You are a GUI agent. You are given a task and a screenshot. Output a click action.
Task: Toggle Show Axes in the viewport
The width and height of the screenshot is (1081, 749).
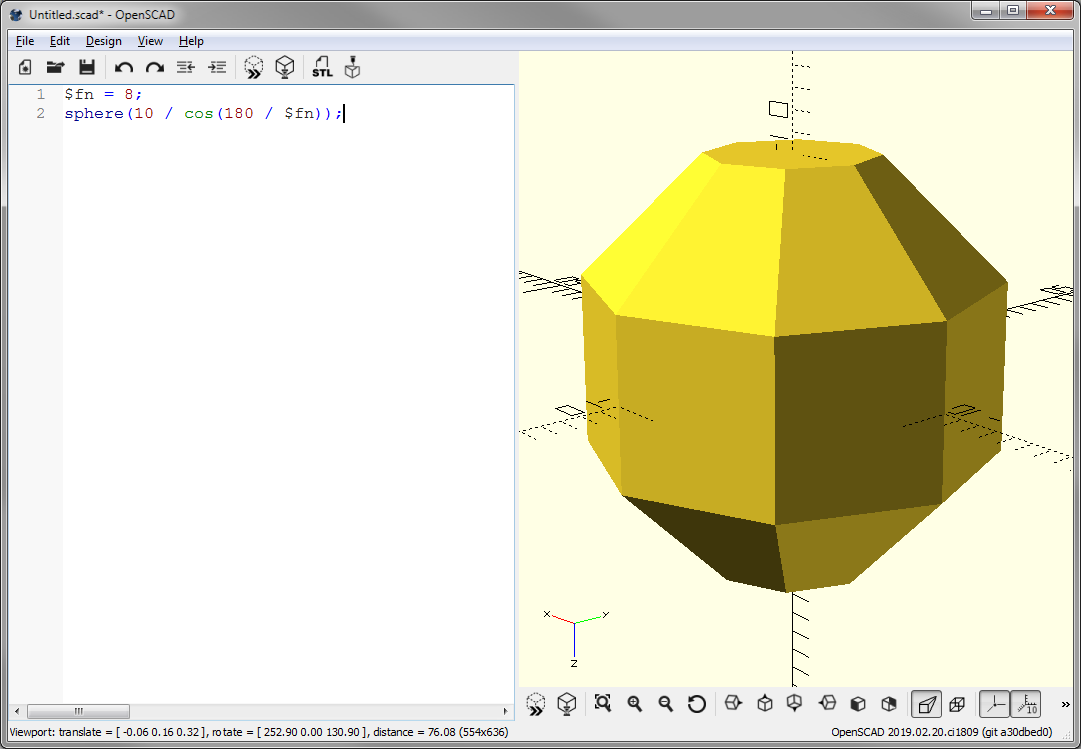pyautogui.click(x=994, y=703)
